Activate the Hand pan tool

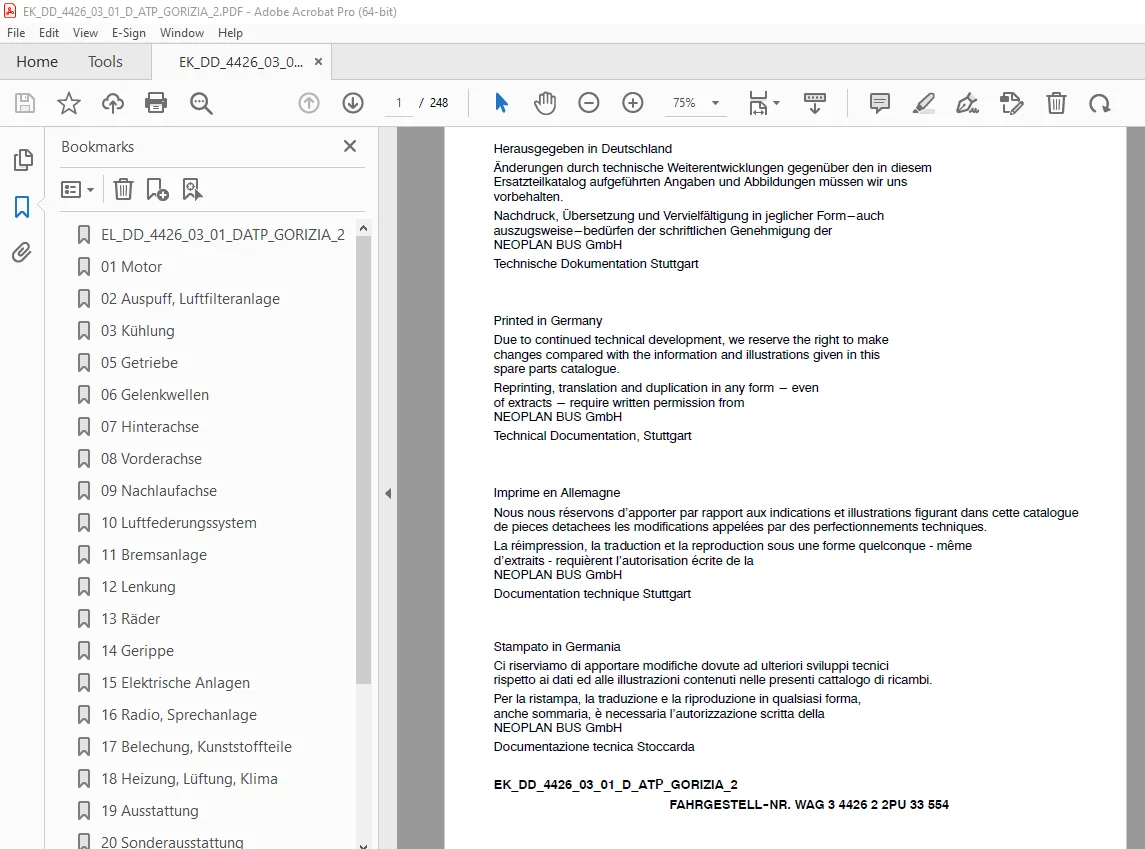[545, 103]
